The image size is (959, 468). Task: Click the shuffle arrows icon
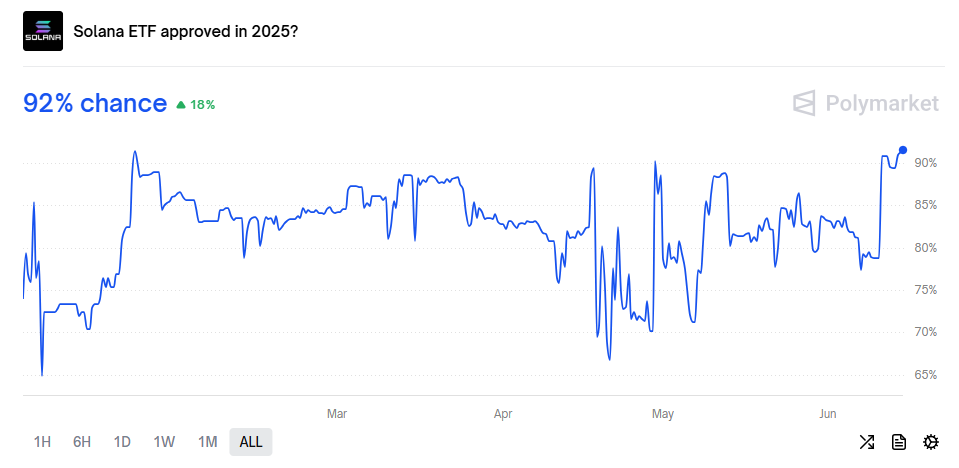[867, 442]
